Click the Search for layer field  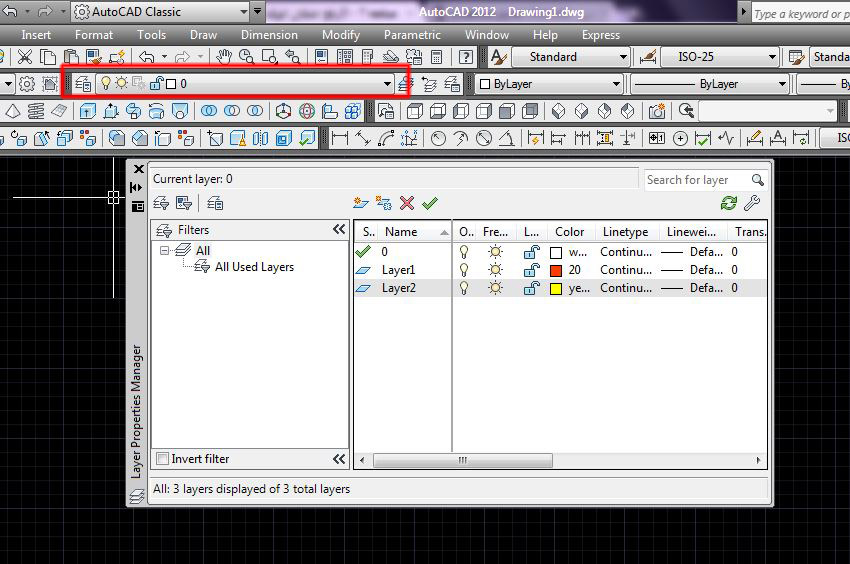point(696,180)
